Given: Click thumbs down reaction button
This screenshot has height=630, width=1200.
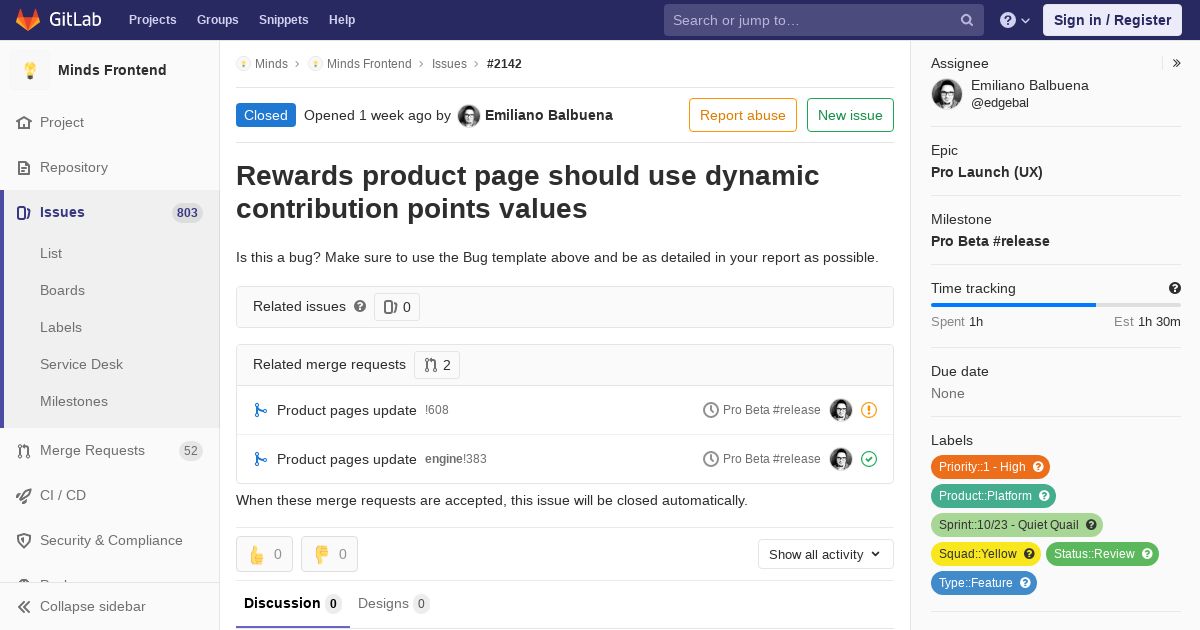Looking at the screenshot, I should (x=329, y=554).
